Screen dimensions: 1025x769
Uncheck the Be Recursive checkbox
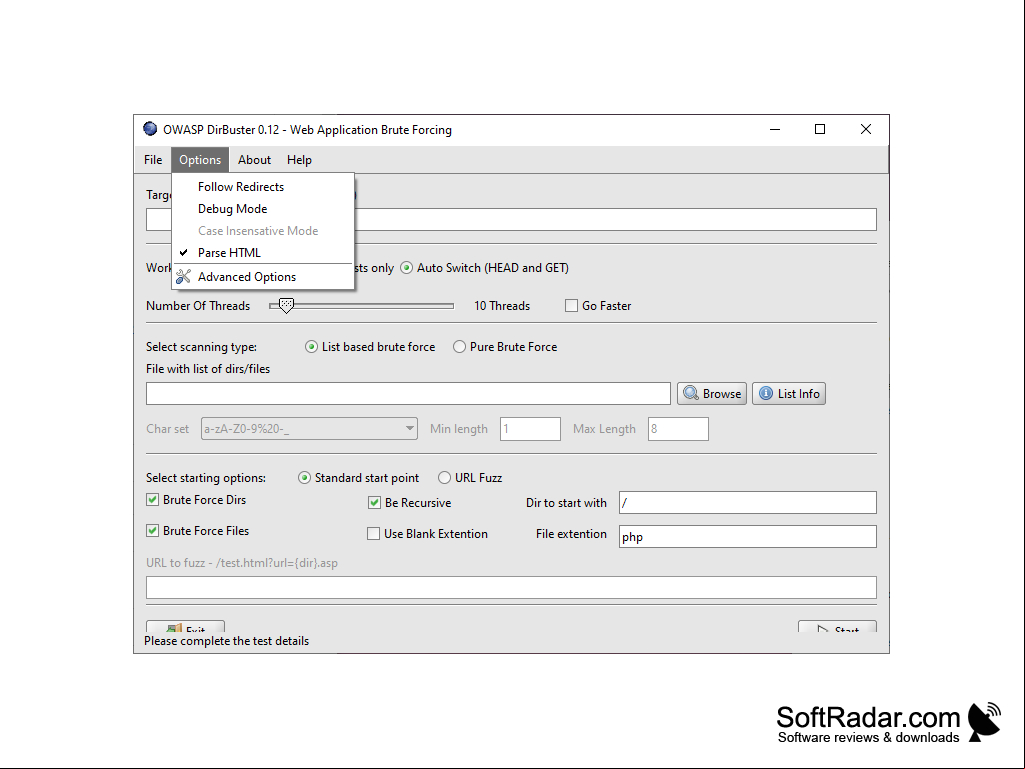pos(375,503)
